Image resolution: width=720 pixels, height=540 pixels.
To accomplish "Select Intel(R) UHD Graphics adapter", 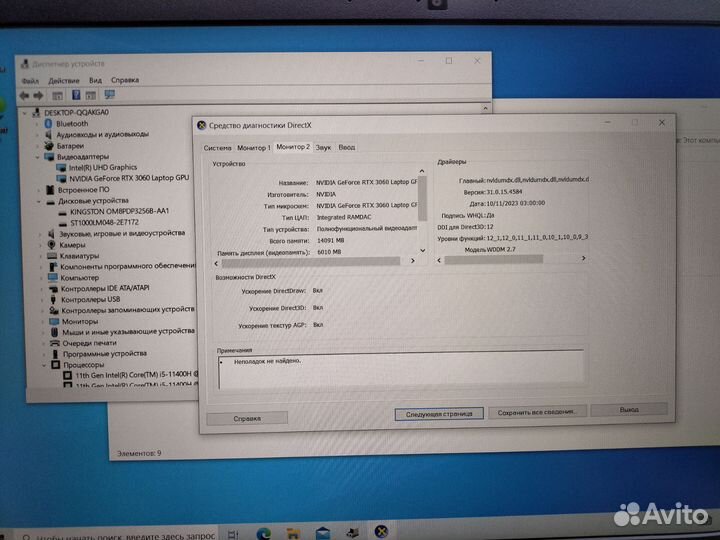I will (103, 167).
